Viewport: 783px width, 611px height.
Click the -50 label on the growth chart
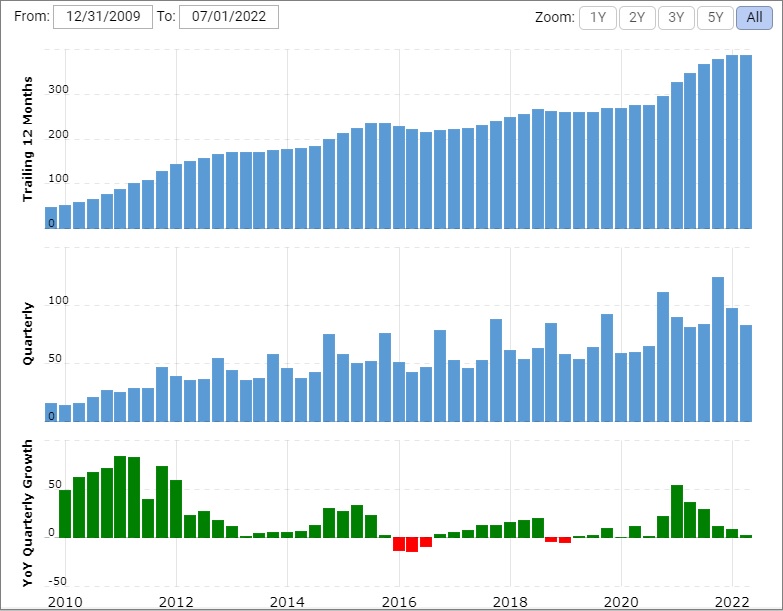pos(57,581)
